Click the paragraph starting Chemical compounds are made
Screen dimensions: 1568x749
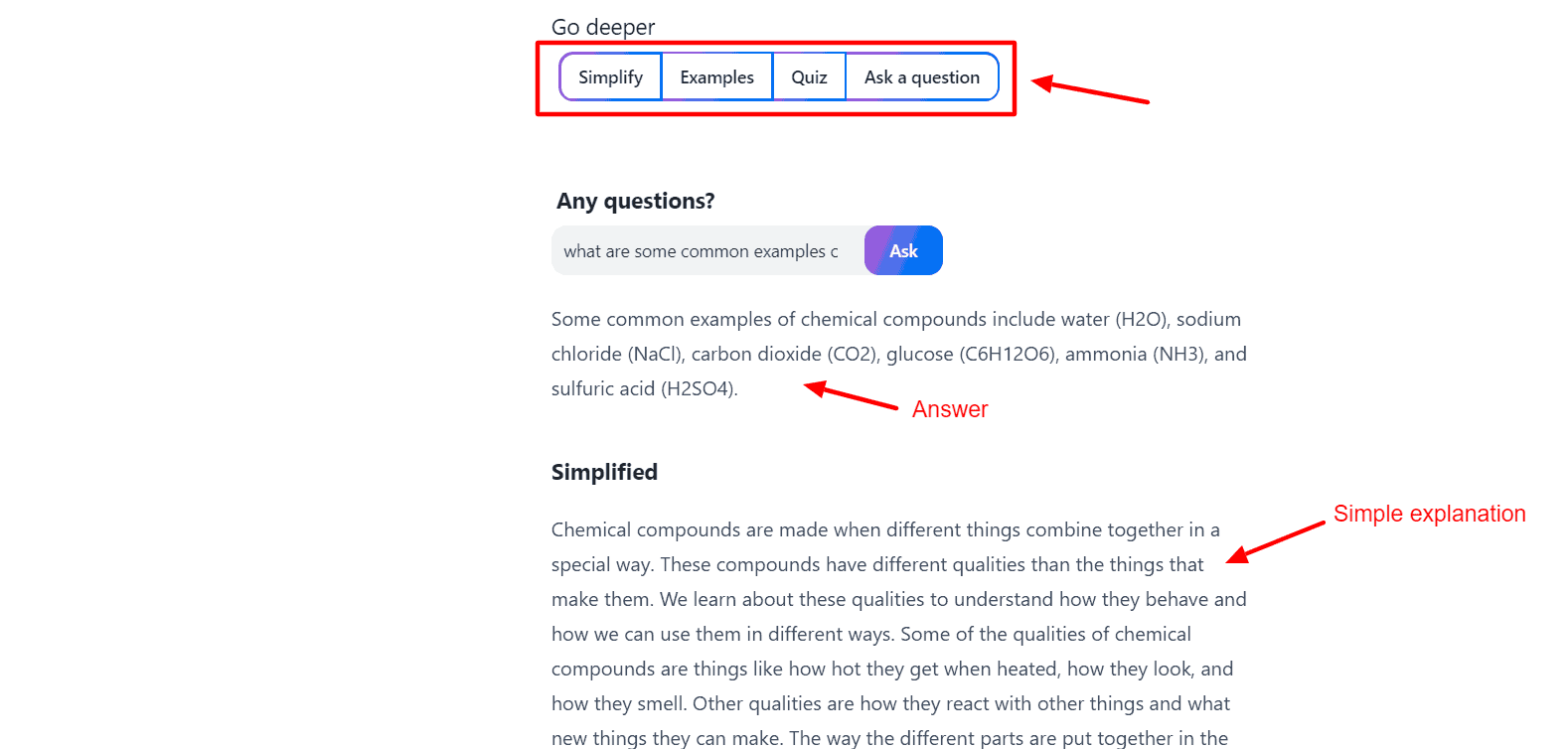[899, 634]
